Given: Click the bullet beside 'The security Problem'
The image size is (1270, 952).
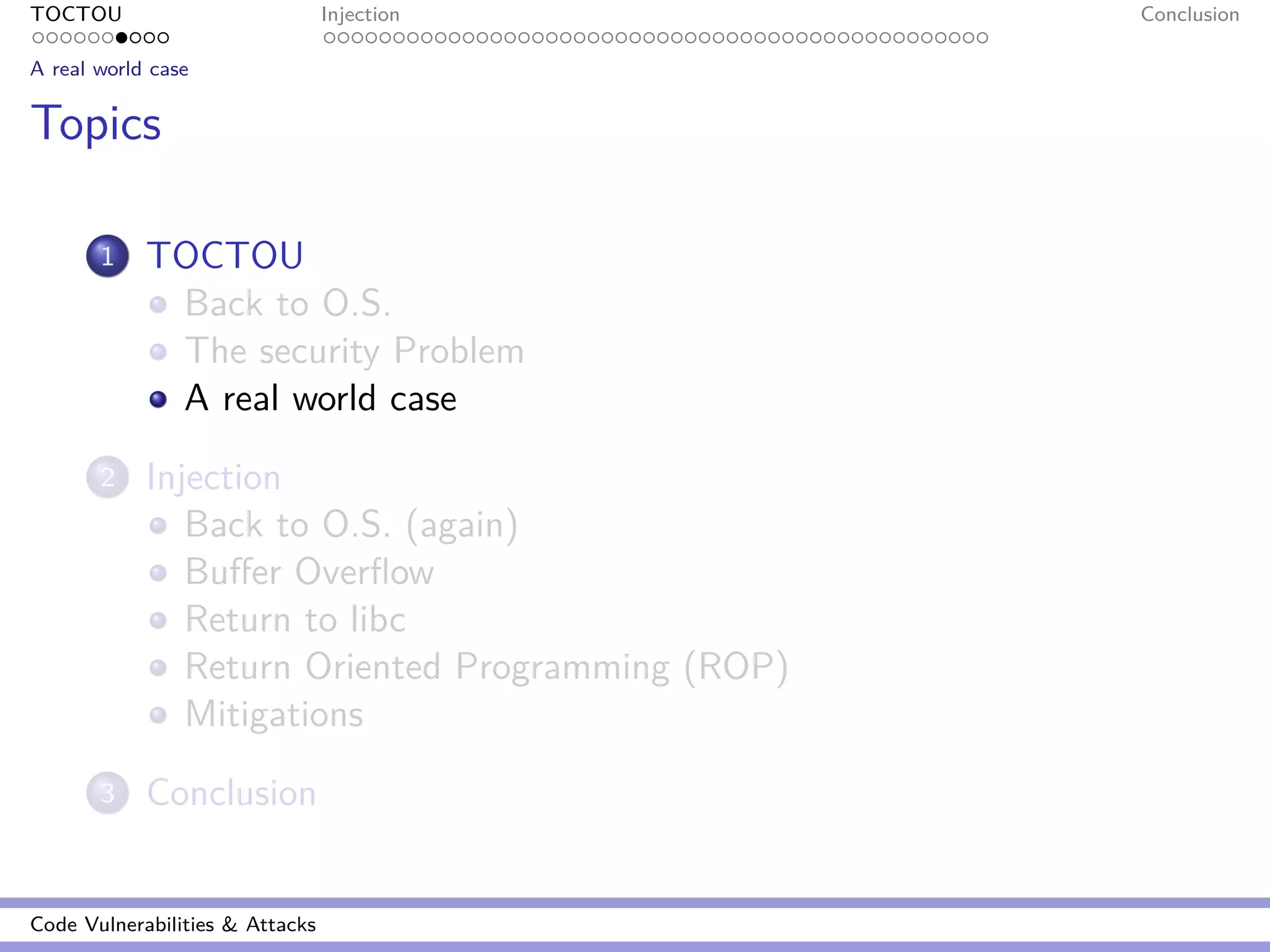Looking at the screenshot, I should pyautogui.click(x=158, y=352).
